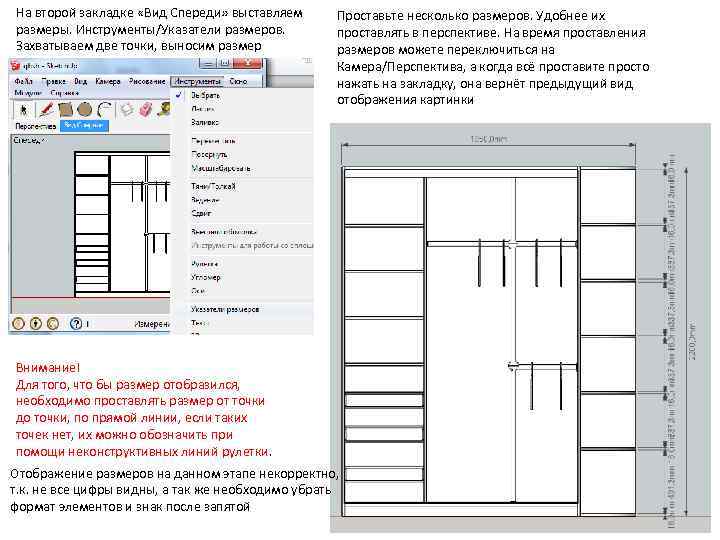Viewport: 720px width, 540px height.
Task: Select the highlighted Вид Спереди scene tab
Action: (84, 125)
